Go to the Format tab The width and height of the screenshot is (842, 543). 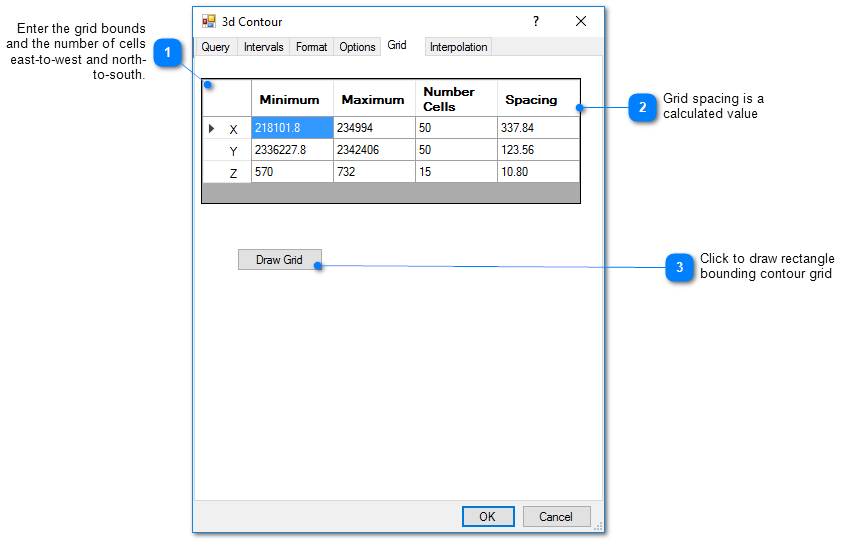(311, 47)
